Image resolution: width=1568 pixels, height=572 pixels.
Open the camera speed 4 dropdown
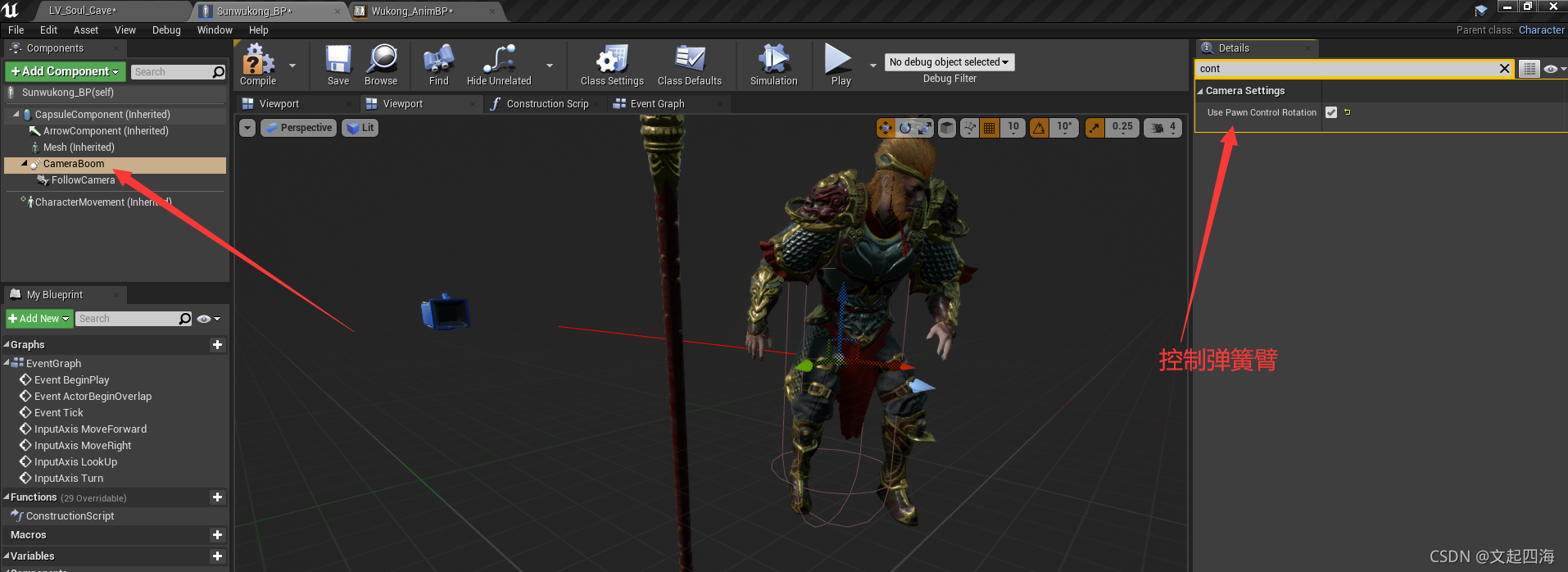click(x=1162, y=128)
